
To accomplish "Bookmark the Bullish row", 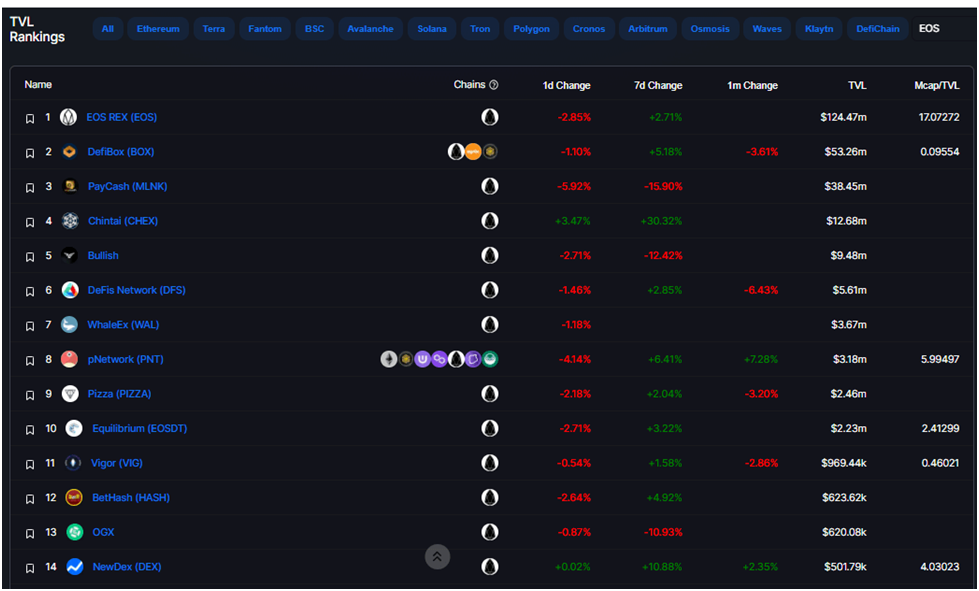I will click(29, 256).
